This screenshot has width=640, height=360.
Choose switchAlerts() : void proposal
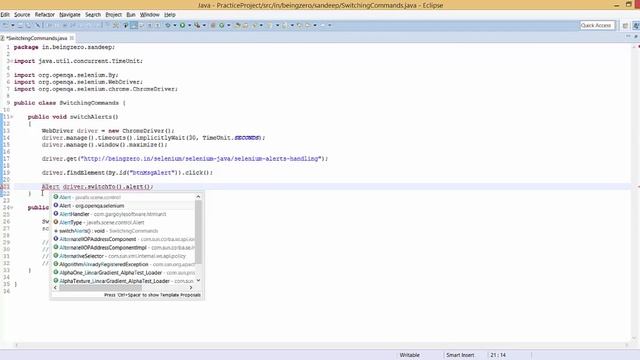coord(123,231)
